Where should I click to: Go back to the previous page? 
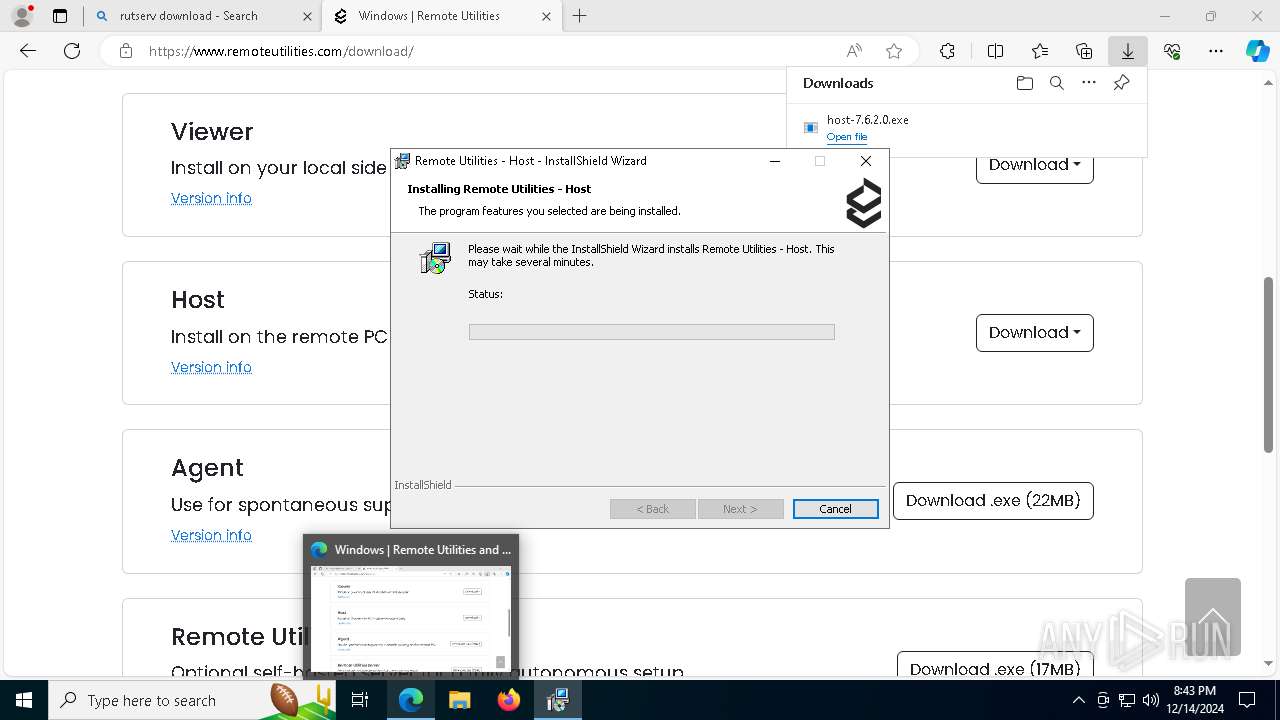coord(28,51)
